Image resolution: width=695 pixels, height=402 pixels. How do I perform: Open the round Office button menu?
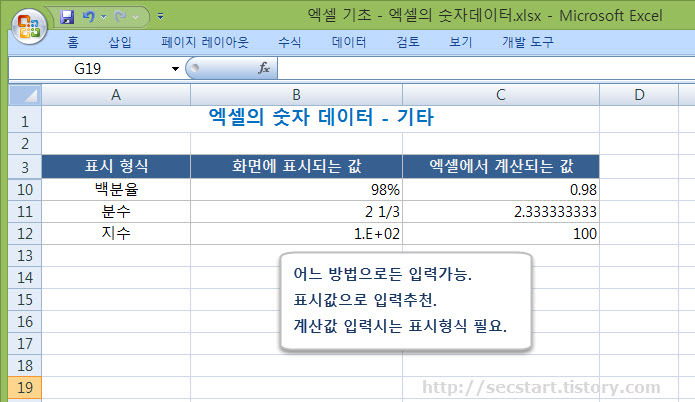pyautogui.click(x=29, y=26)
